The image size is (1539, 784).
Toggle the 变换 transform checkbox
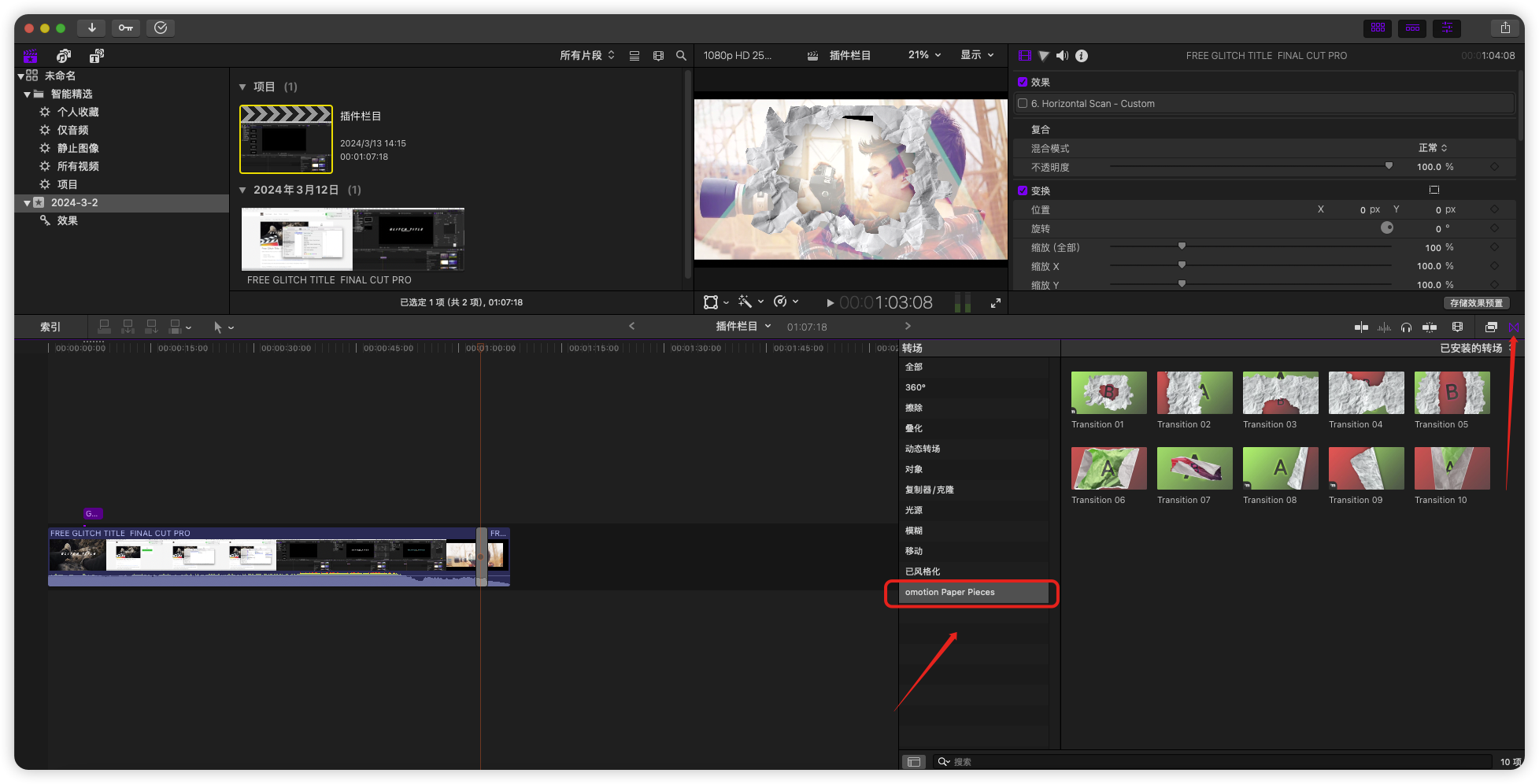1023,190
